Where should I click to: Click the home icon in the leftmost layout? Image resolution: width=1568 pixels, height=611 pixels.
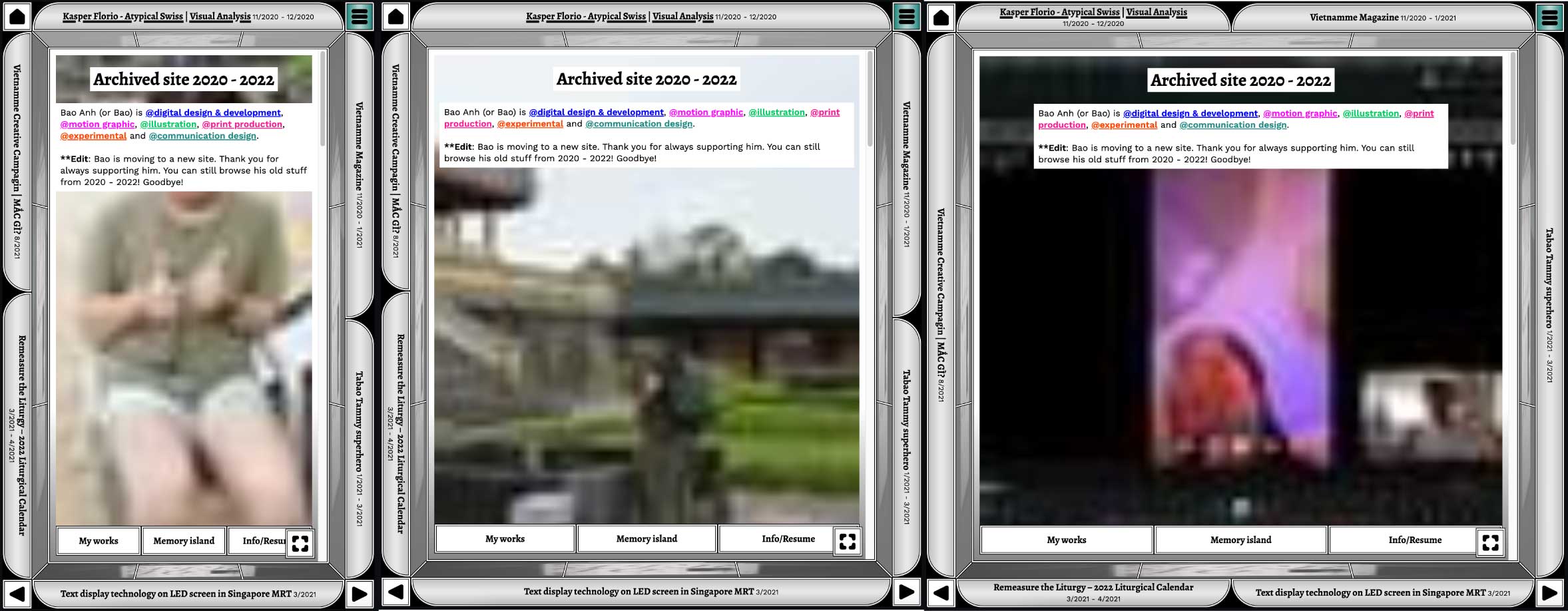click(x=17, y=17)
